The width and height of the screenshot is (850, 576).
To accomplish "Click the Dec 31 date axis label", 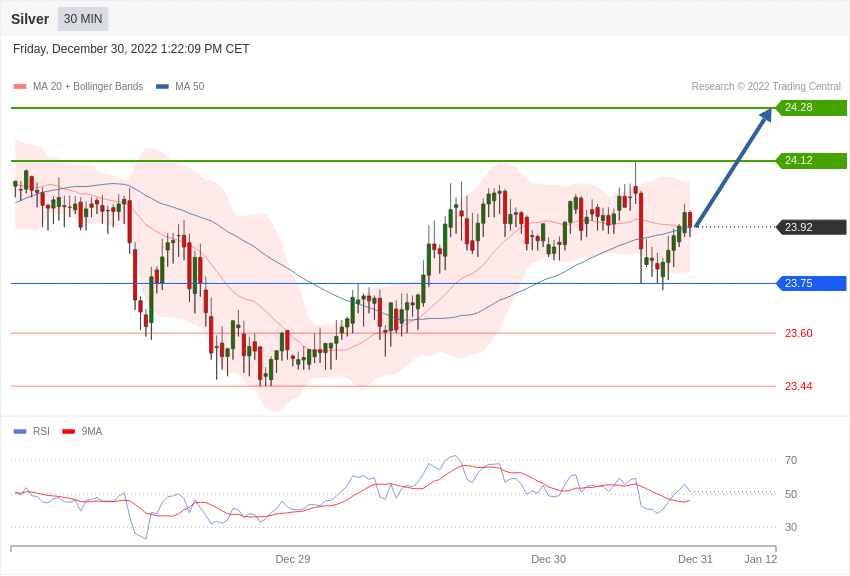I will coord(696,559).
